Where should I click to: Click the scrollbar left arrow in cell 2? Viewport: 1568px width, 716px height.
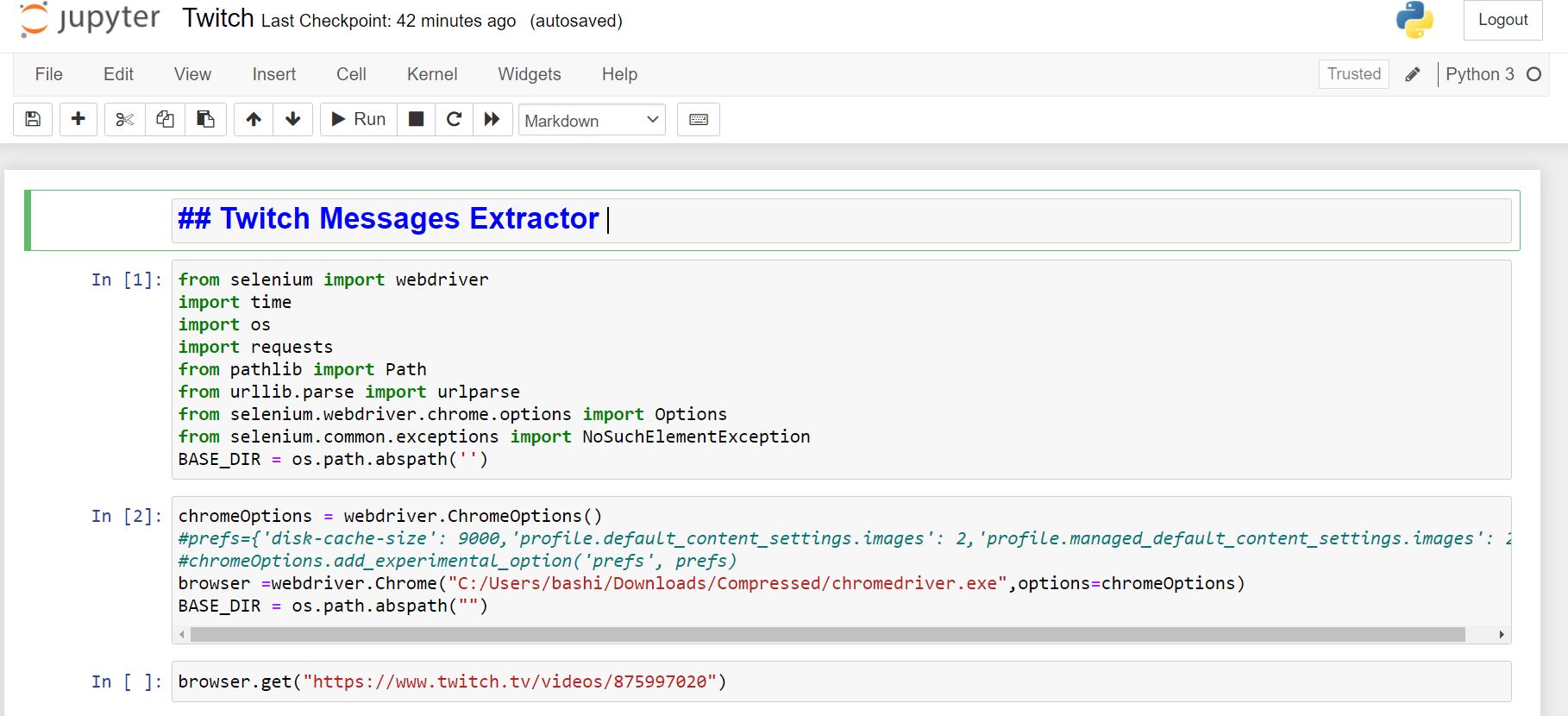point(181,635)
